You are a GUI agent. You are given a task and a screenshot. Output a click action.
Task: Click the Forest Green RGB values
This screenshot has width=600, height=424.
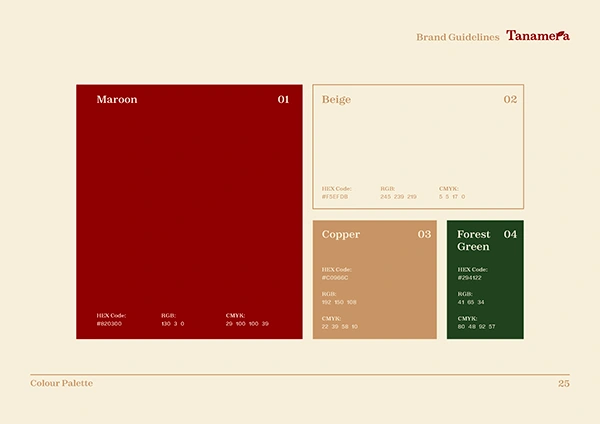471,302
